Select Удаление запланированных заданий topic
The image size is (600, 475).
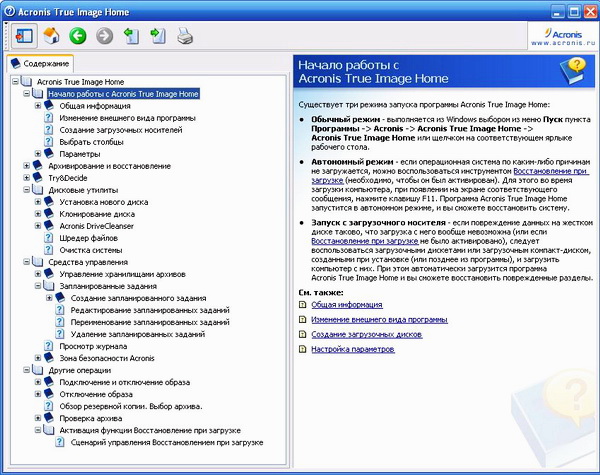coord(138,334)
